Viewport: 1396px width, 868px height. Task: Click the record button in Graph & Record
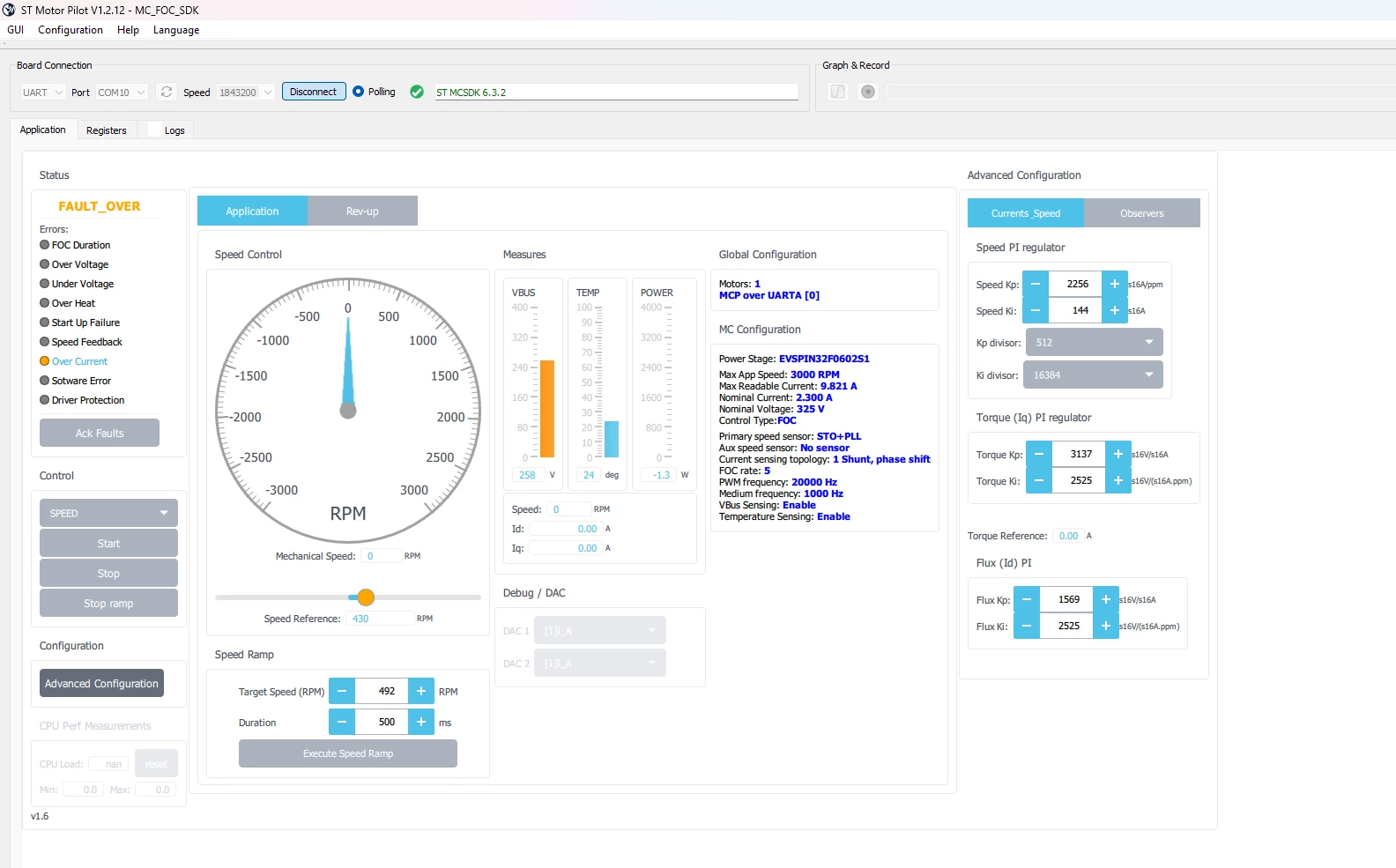(868, 92)
